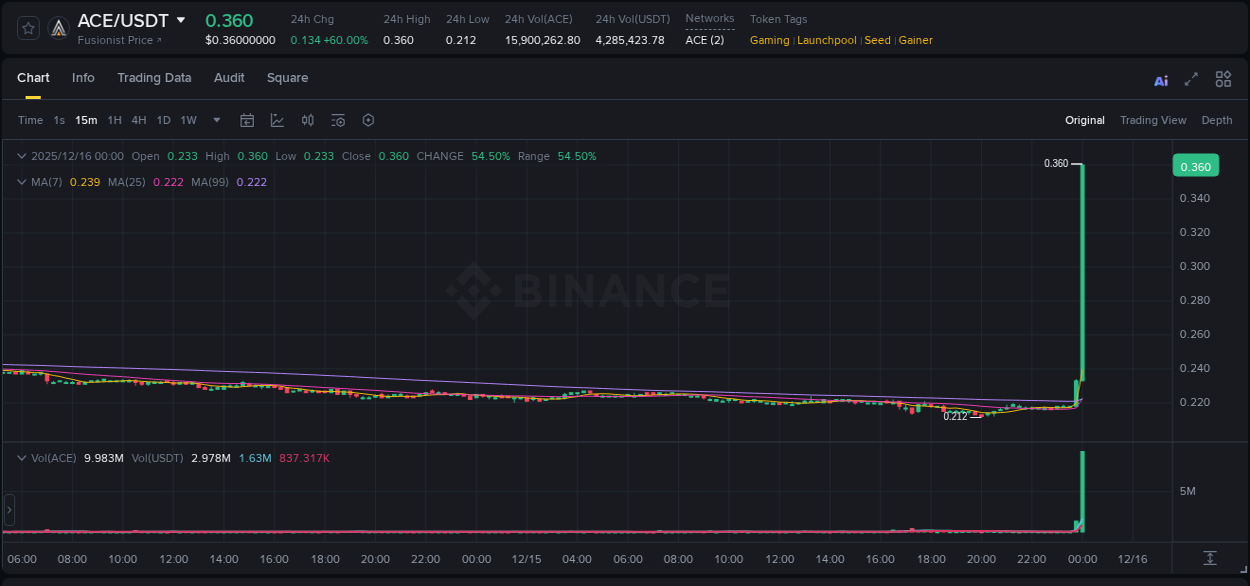Open the widgets grid icon
The height and width of the screenshot is (586, 1250).
click(1222, 79)
